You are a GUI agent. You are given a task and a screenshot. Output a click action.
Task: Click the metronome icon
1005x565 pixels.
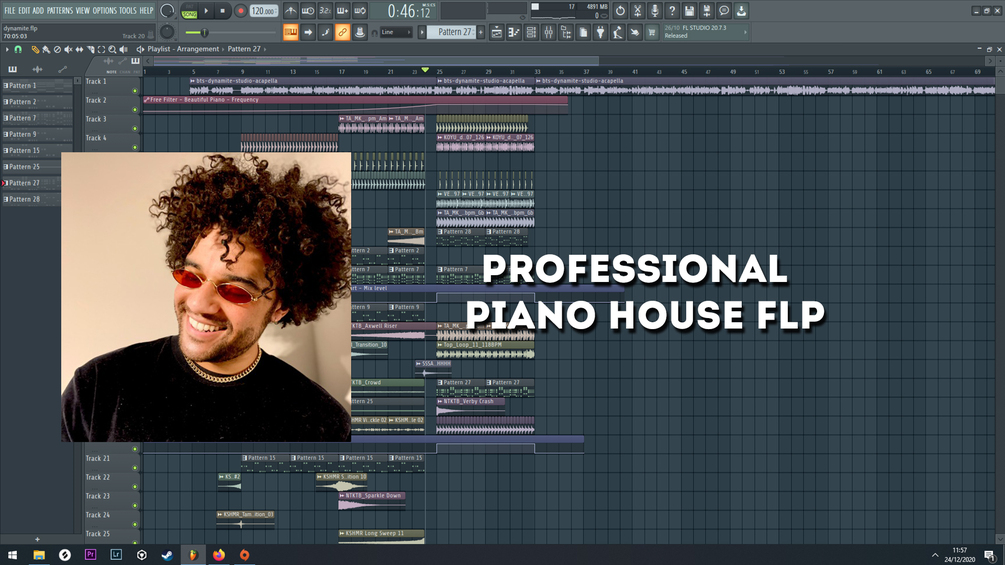tap(290, 11)
